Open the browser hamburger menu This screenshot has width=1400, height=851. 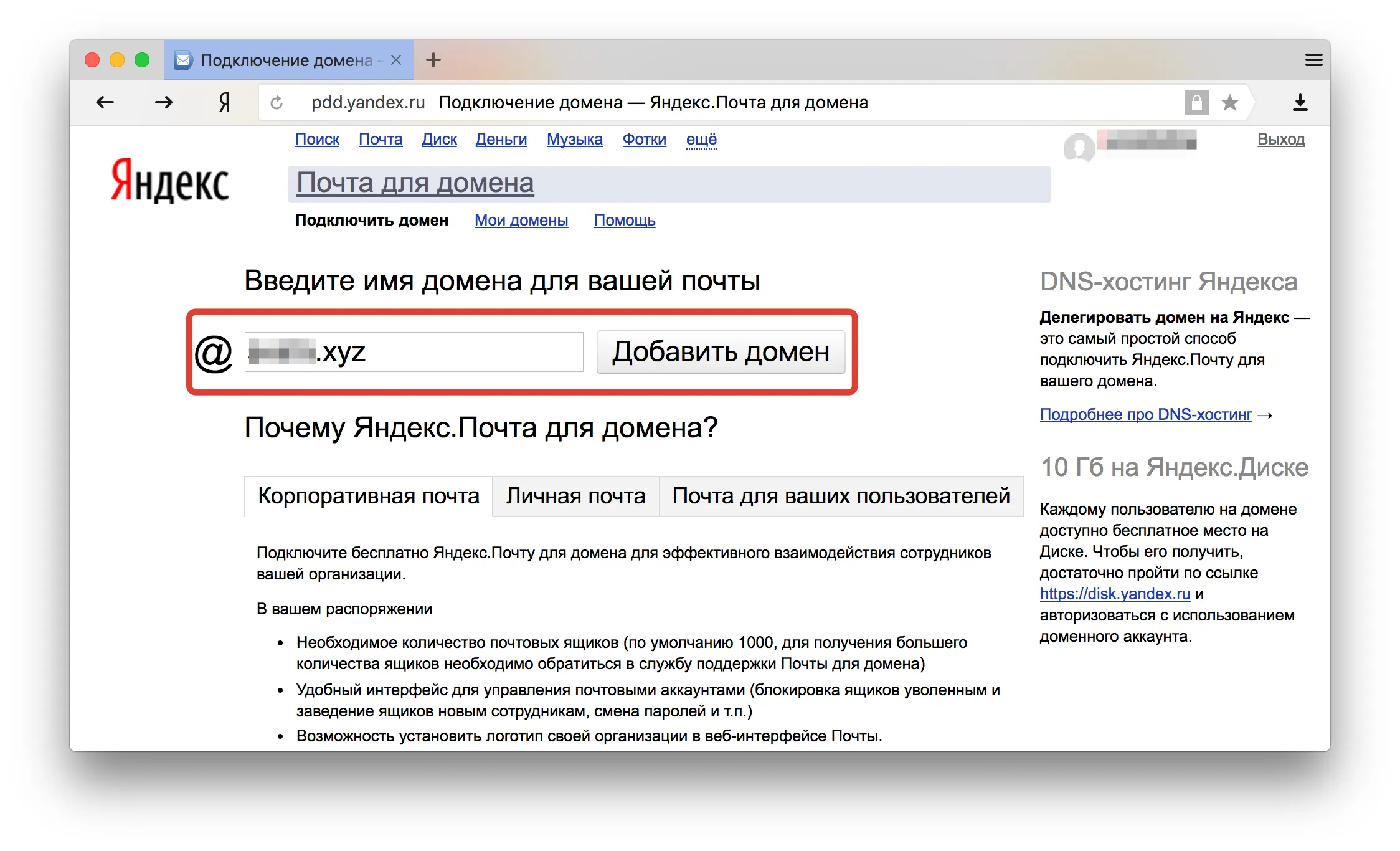click(x=1314, y=60)
